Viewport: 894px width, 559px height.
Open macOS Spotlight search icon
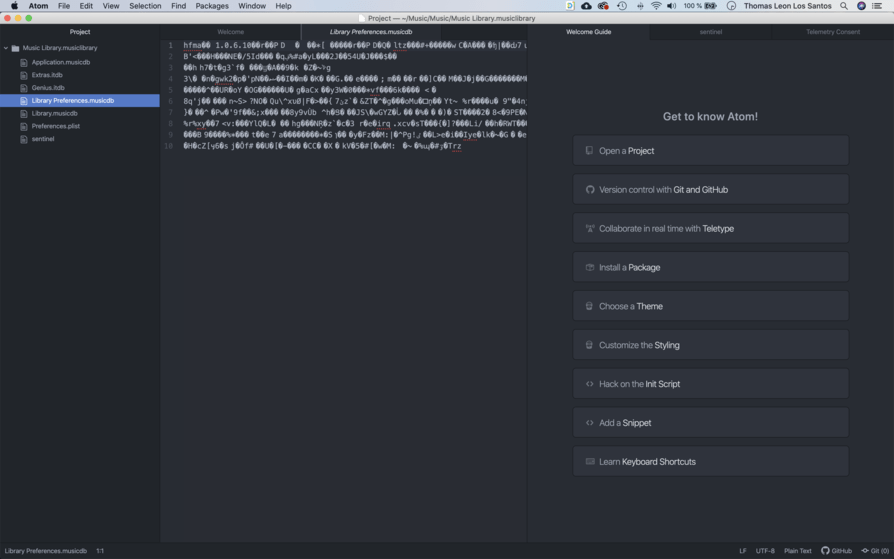click(x=843, y=6)
